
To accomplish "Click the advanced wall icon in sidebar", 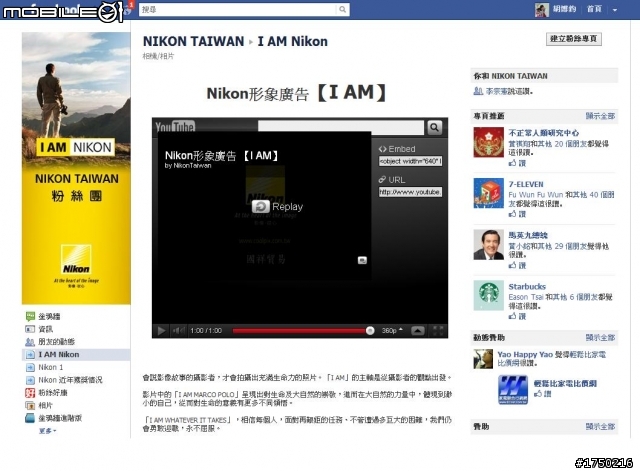I will tap(30, 418).
